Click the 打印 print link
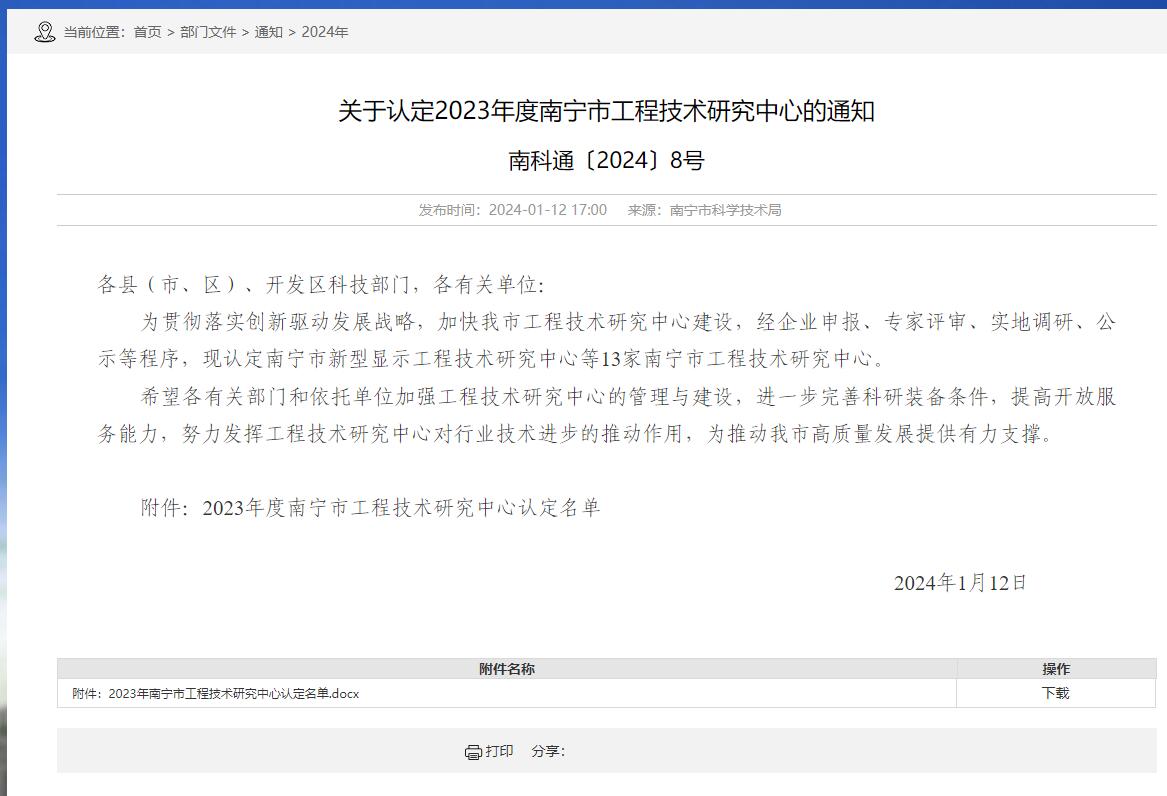Image resolution: width=1167 pixels, height=796 pixels. click(499, 751)
